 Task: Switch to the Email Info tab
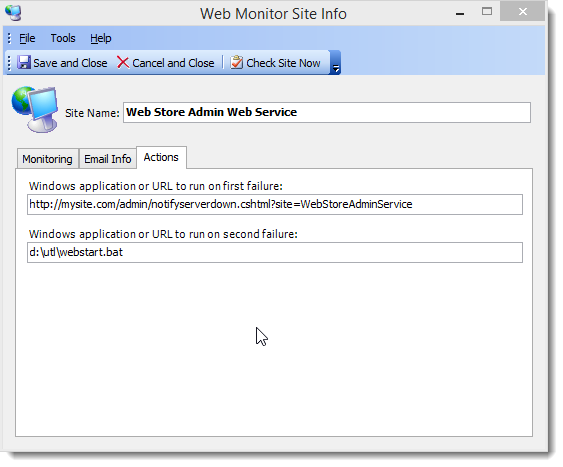pyautogui.click(x=108, y=159)
